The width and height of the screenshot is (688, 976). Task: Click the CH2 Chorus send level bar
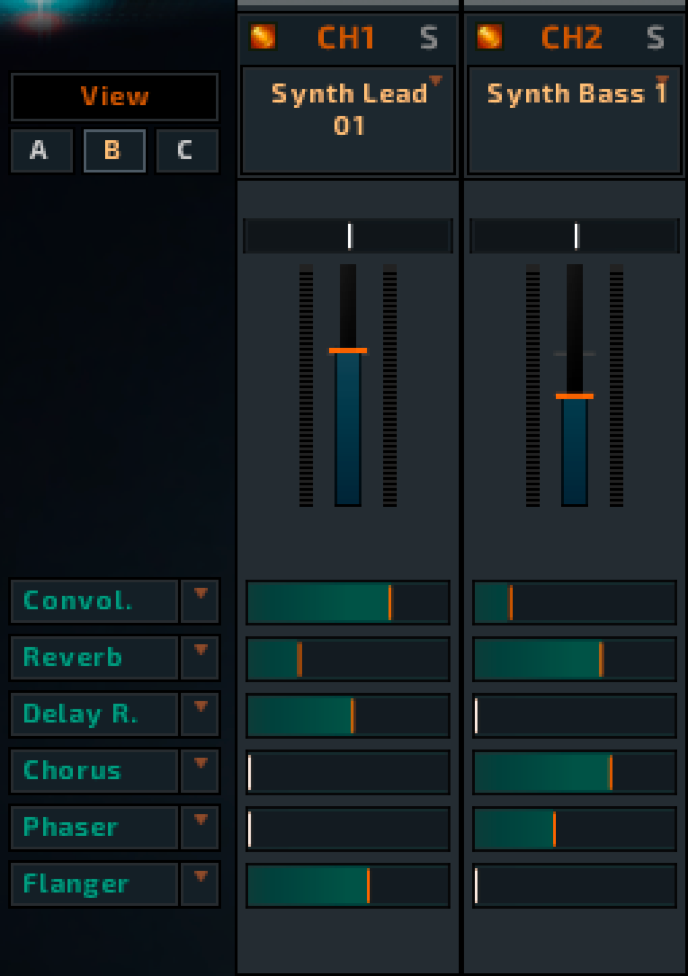tap(574, 773)
